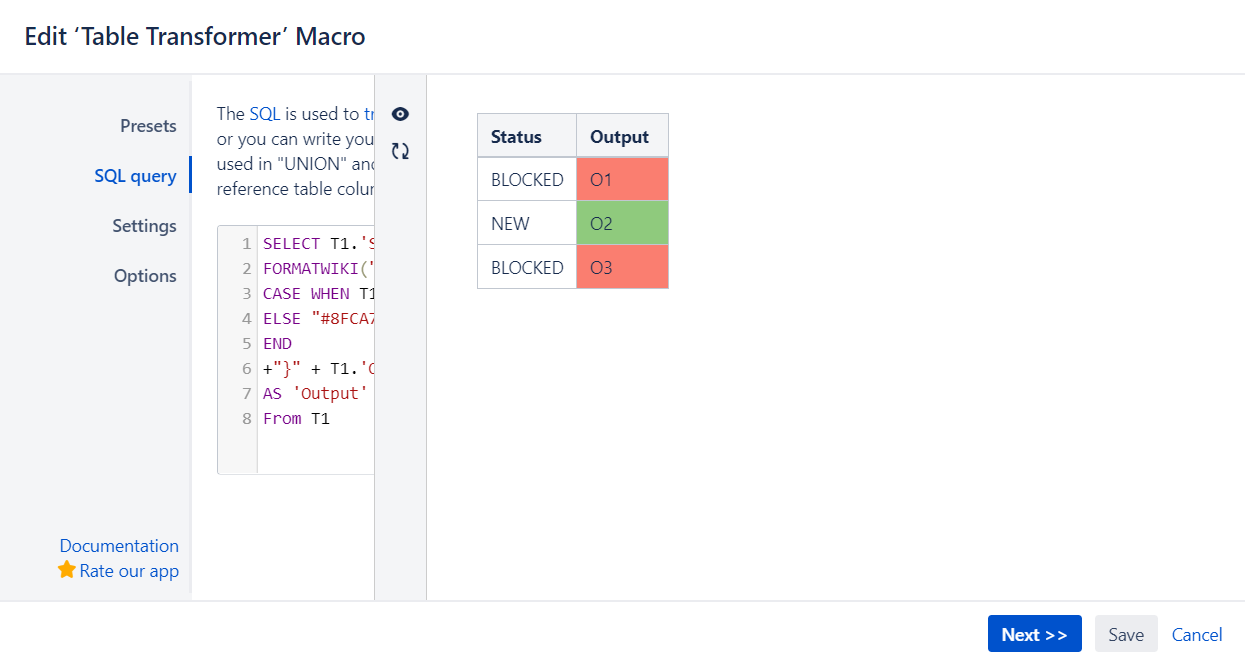This screenshot has width=1245, height=661.
Task: Cancel the macro edit dialog
Action: click(1197, 634)
